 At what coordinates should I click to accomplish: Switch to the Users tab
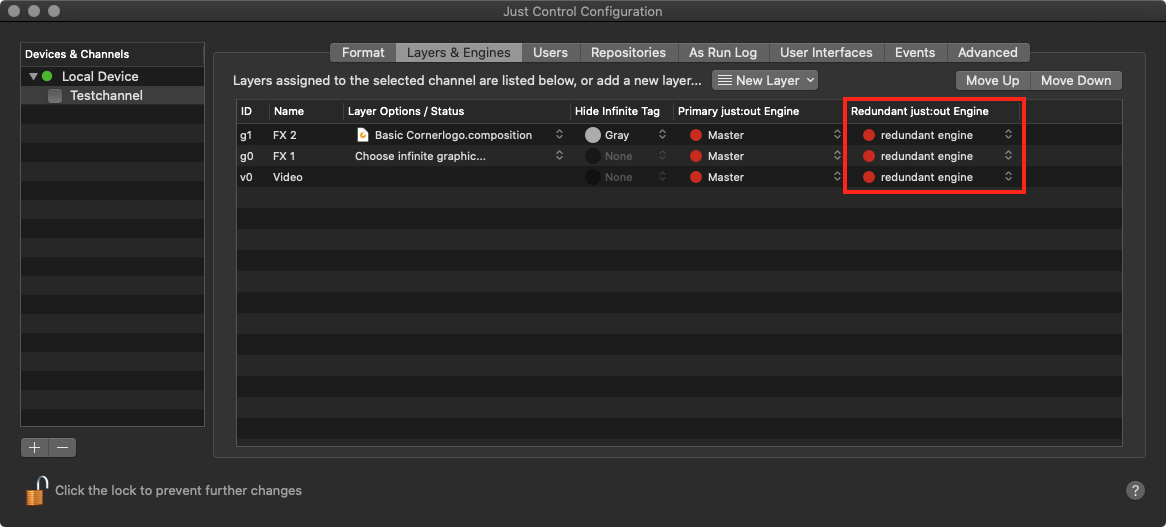(550, 53)
